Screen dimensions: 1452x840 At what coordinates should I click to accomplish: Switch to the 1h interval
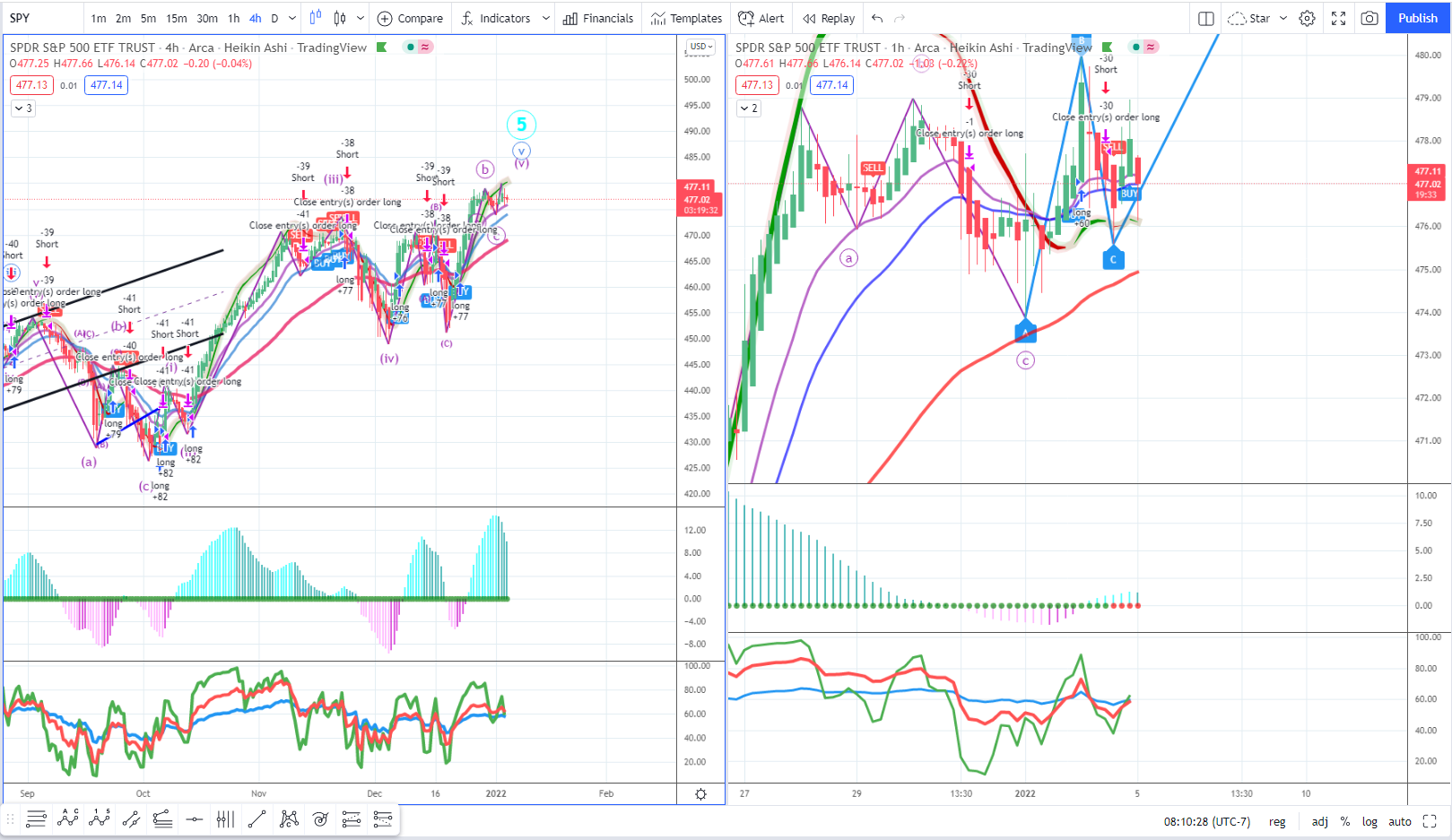click(234, 18)
